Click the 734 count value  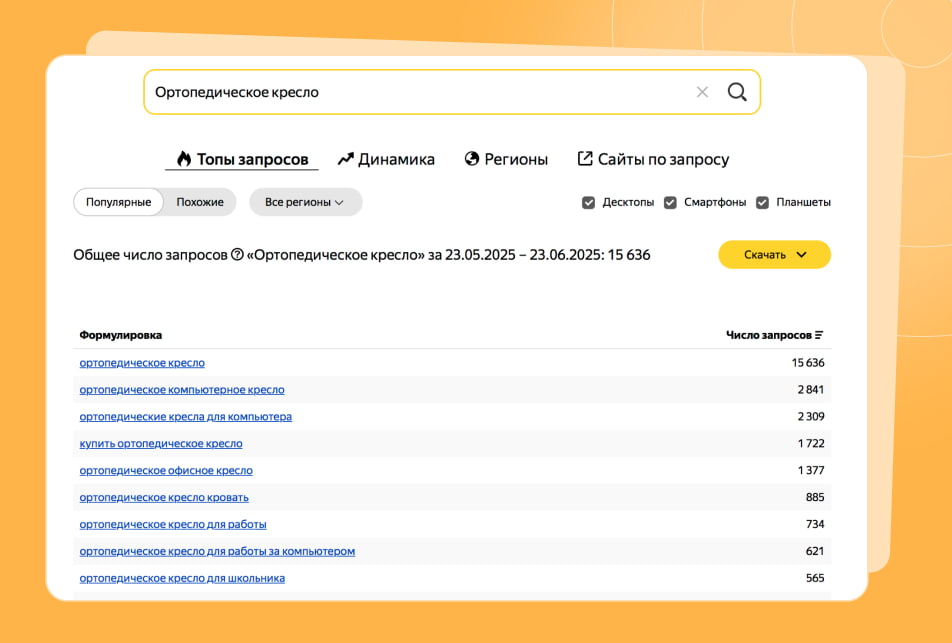[815, 524]
